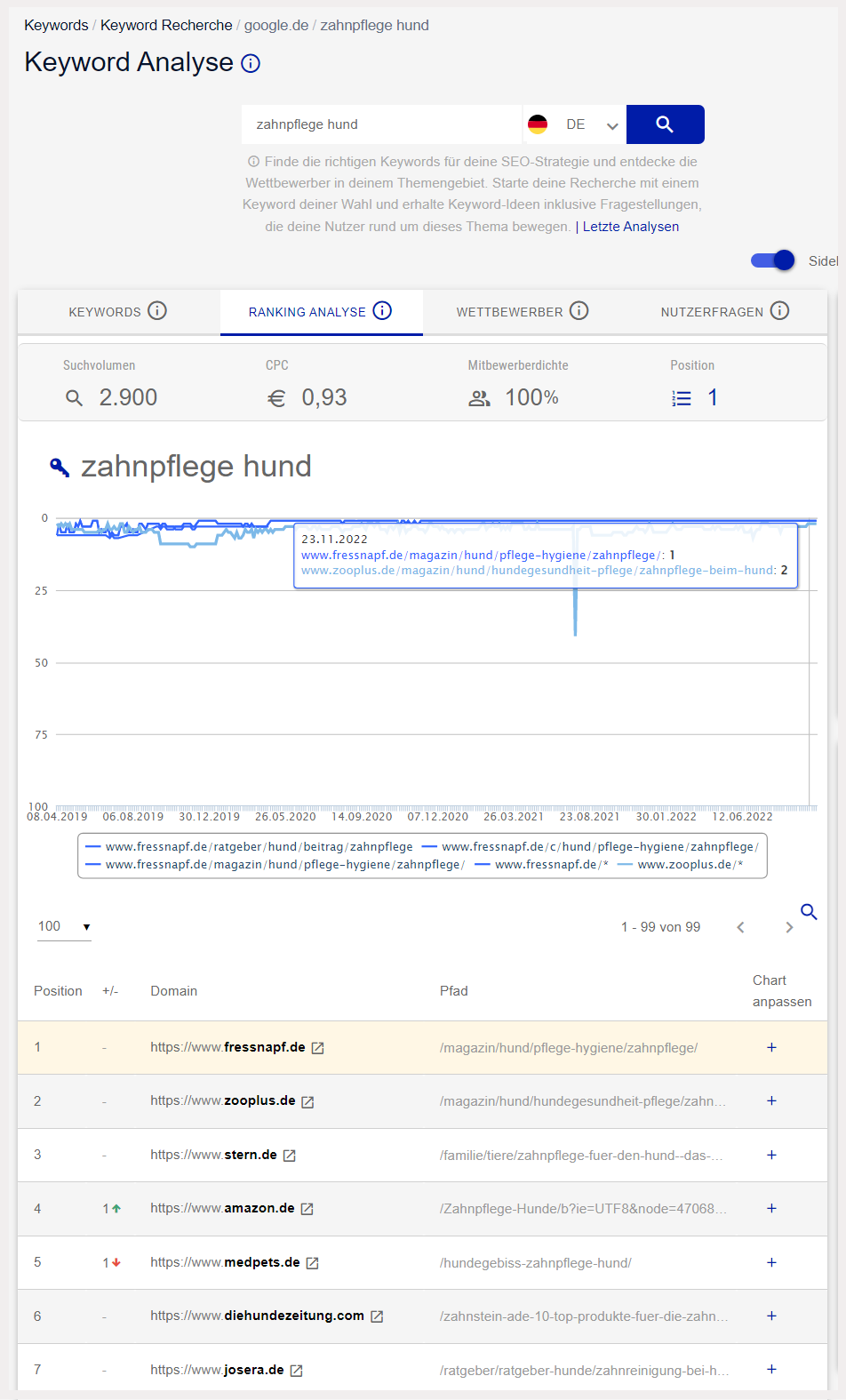The height and width of the screenshot is (1400, 846).
Task: Add diehundezeitung.com row to chart
Action: pyautogui.click(x=771, y=1316)
